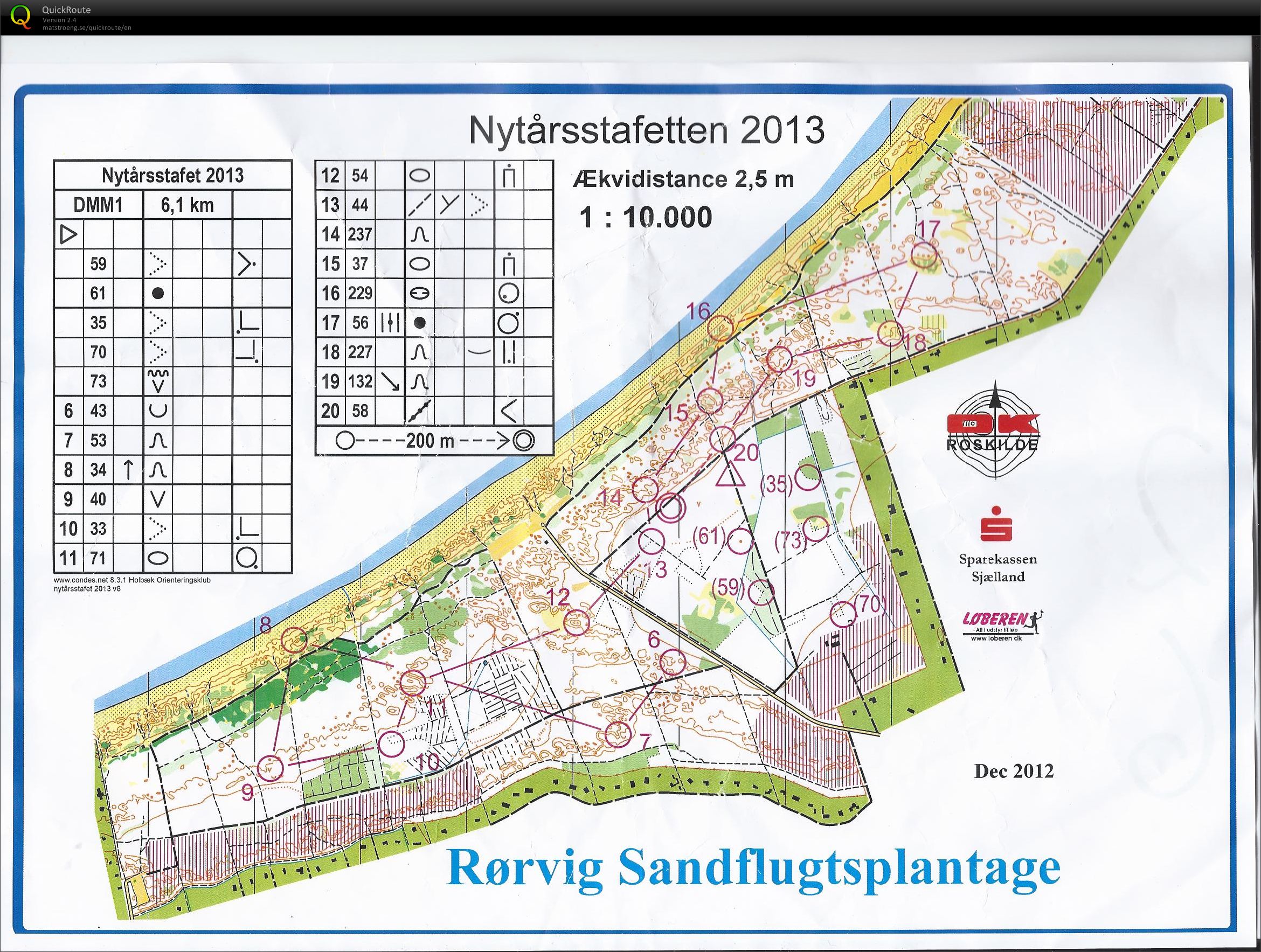Click the ROSKILDE text on the logo

992,444
